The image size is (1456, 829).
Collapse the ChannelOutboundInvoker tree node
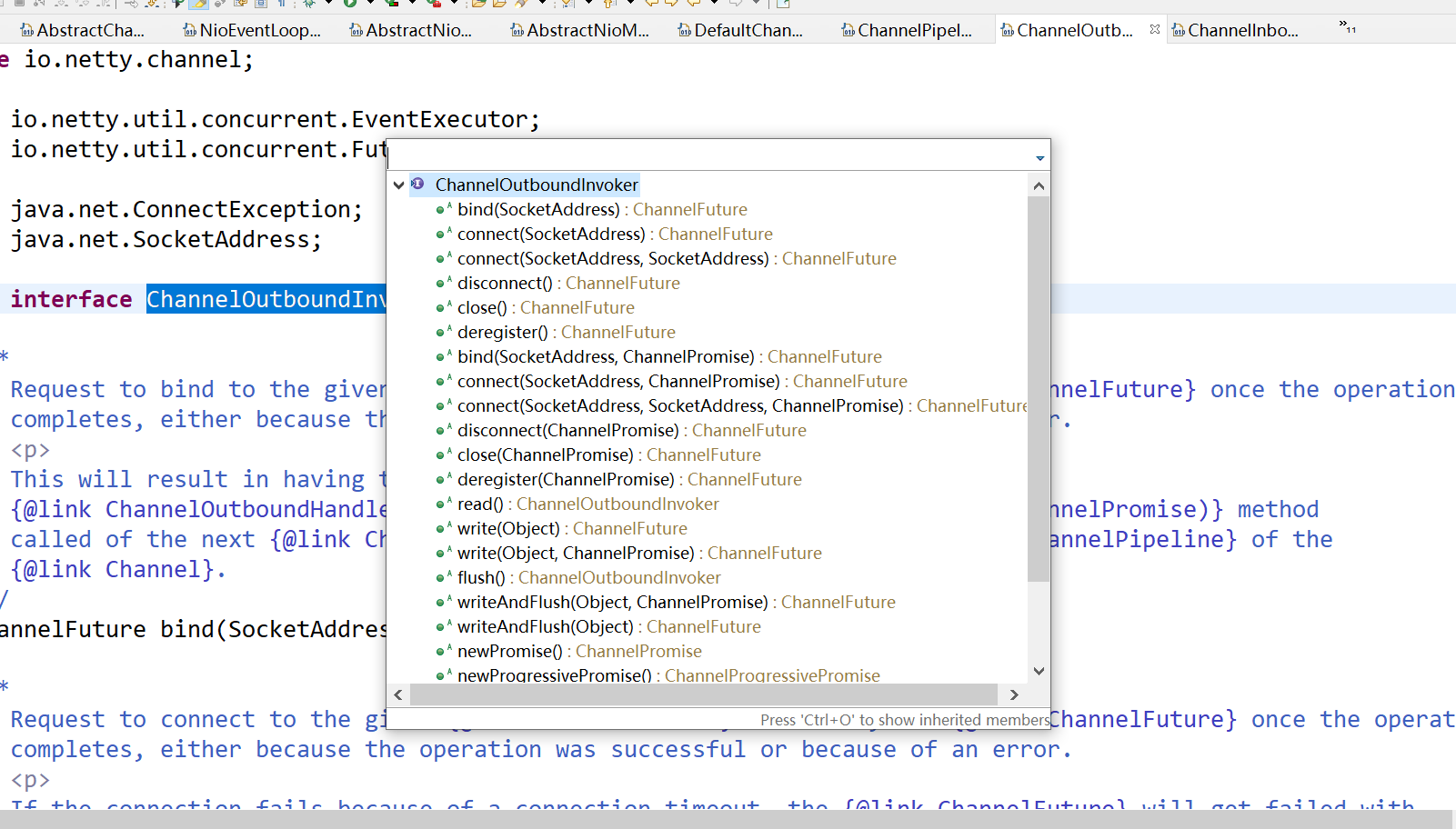click(x=398, y=185)
